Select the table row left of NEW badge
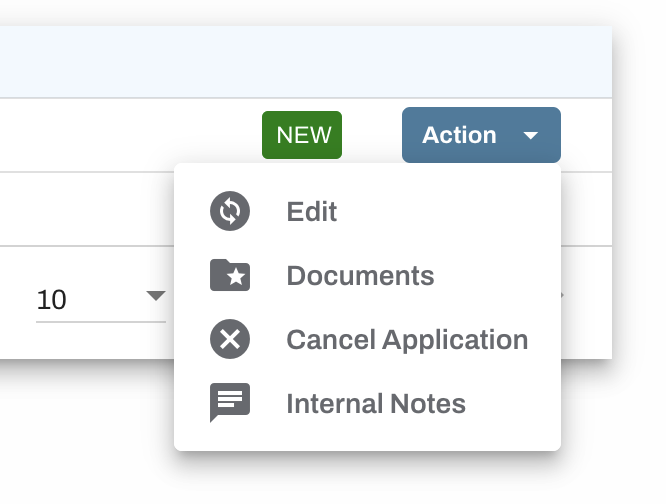Viewport: 666px width, 504px height. pyautogui.click(x=127, y=135)
